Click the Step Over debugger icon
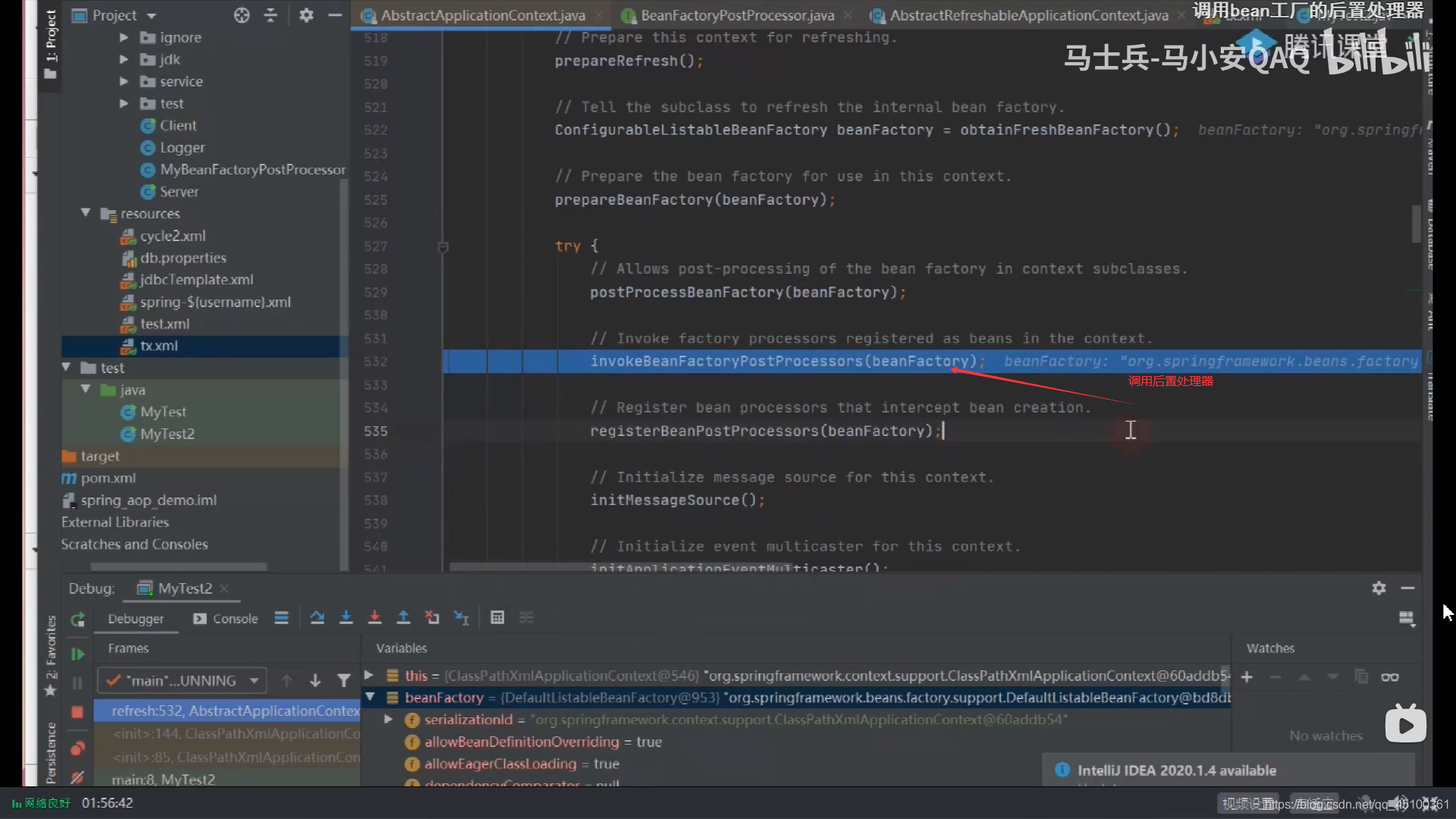 pos(317,618)
